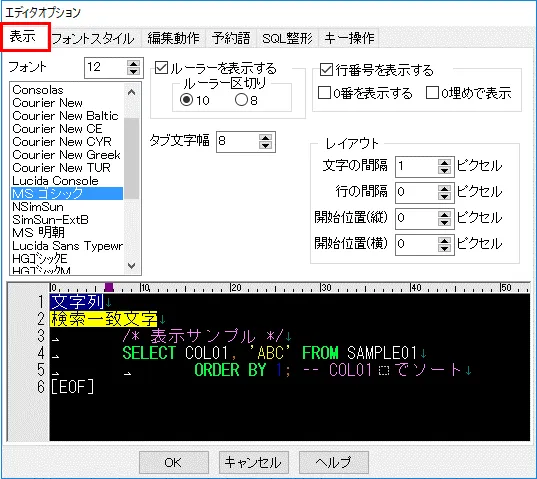Increase 文字の間隔 pixel value
This screenshot has height=479, width=537.
pos(444,163)
